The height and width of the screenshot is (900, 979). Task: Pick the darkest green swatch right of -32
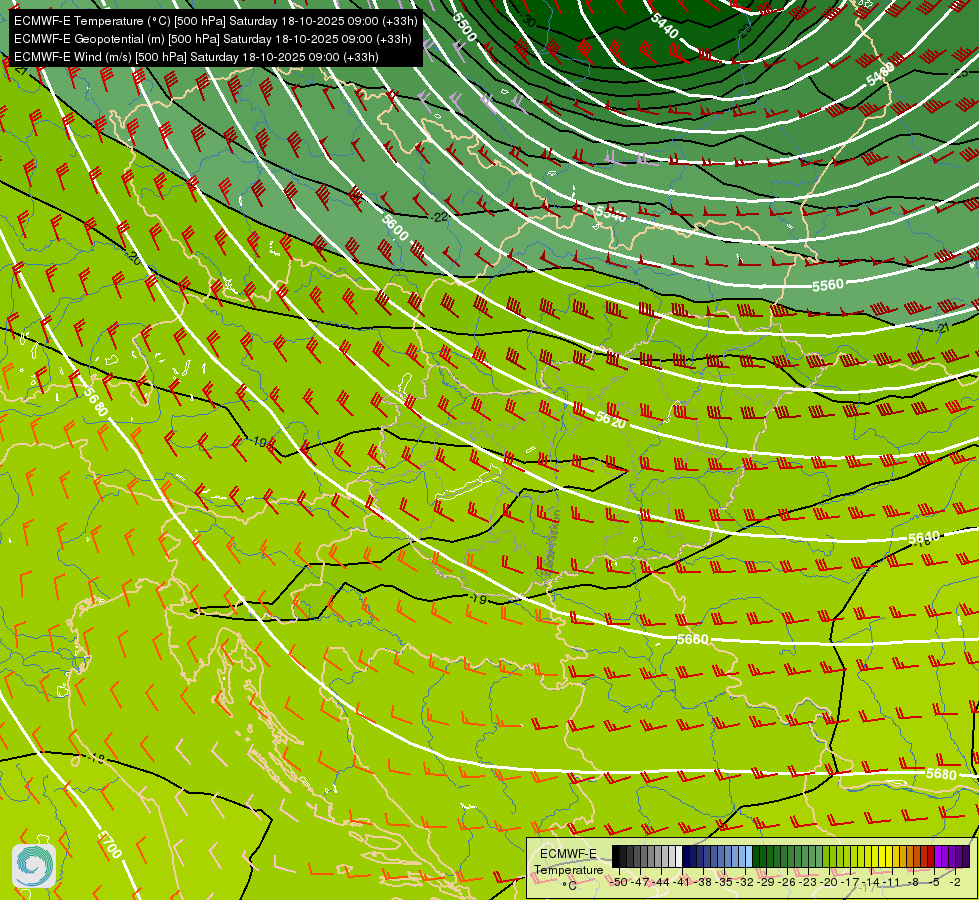[755, 856]
